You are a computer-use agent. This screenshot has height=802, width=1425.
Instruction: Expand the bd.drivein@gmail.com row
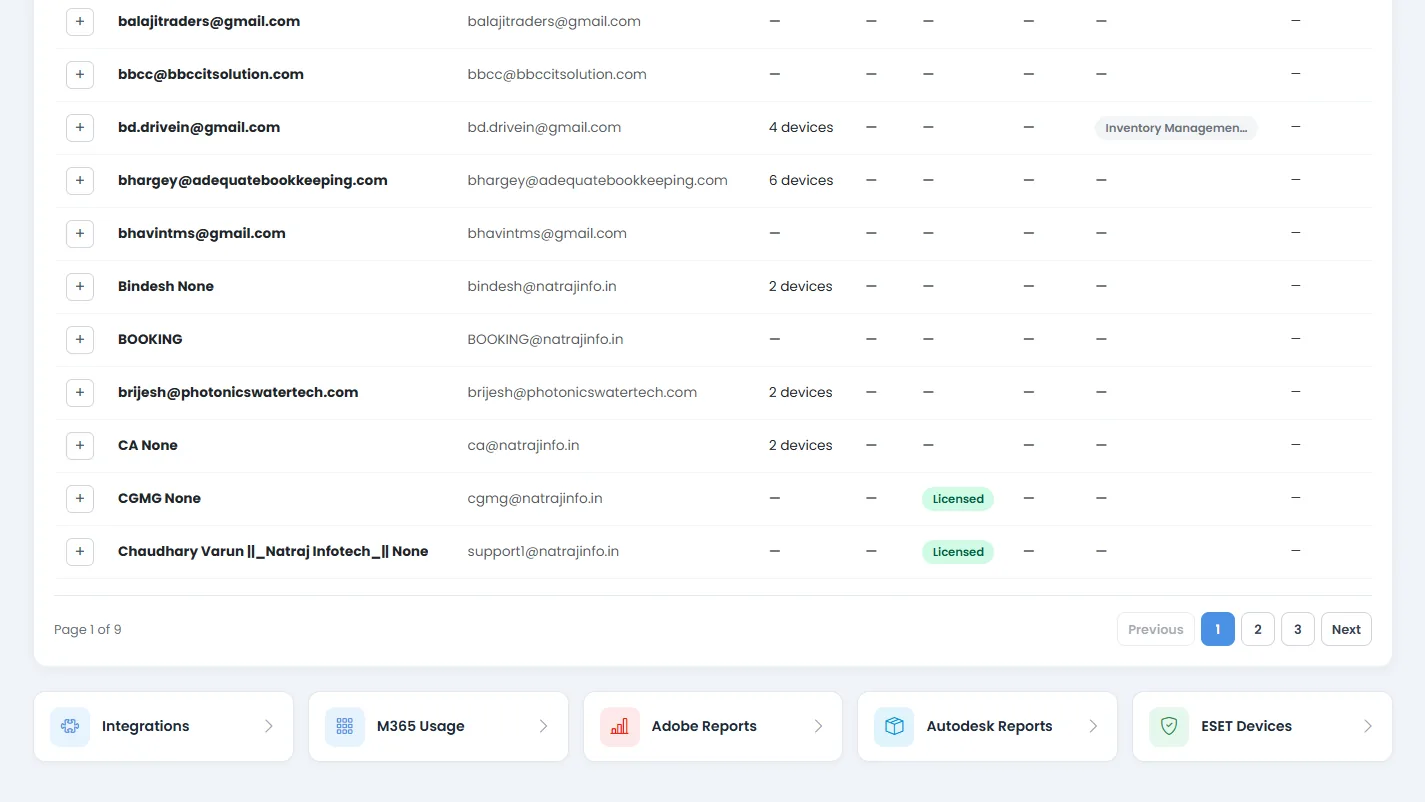[80, 128]
